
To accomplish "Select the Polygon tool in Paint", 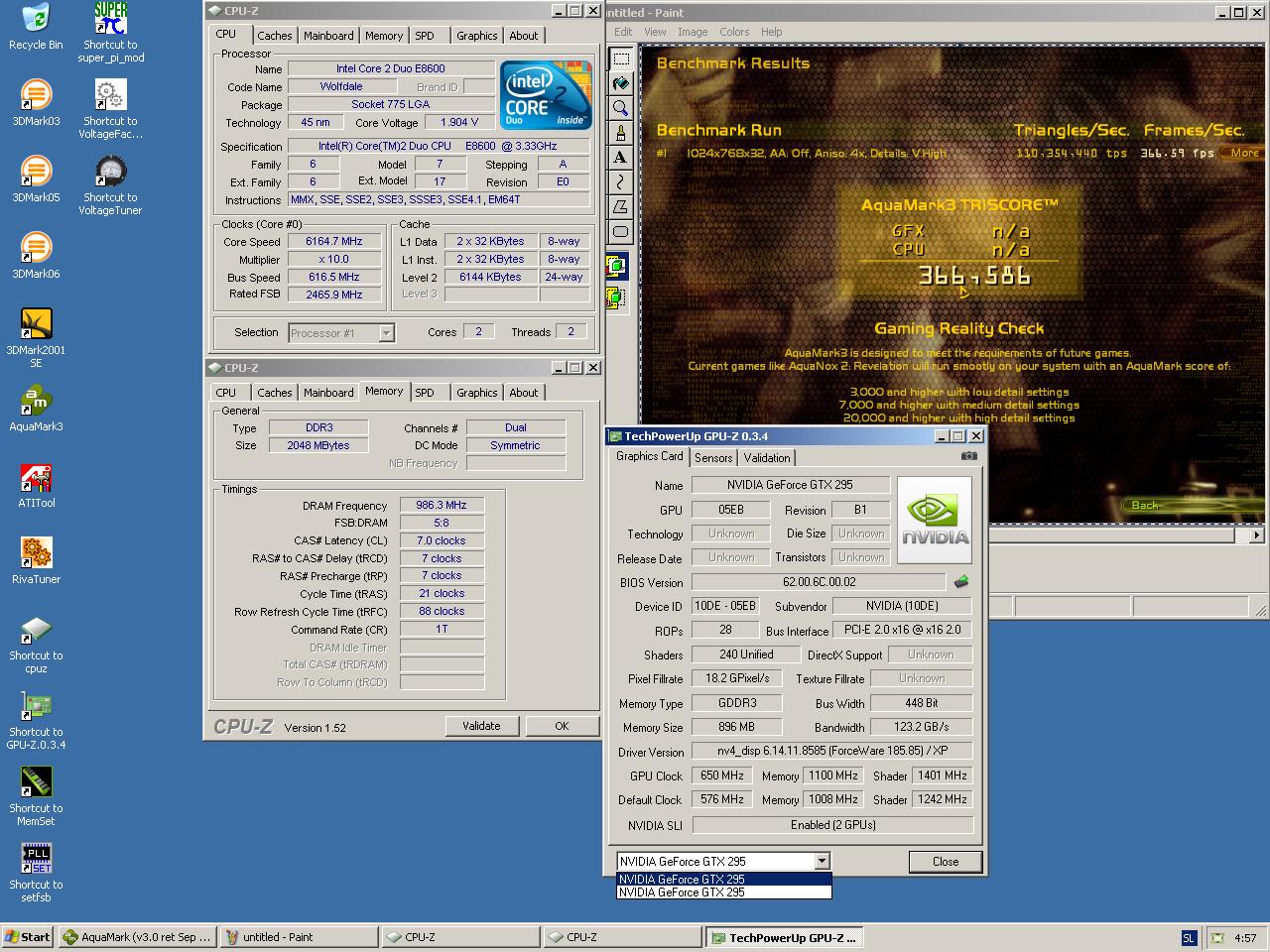I will pos(621,207).
